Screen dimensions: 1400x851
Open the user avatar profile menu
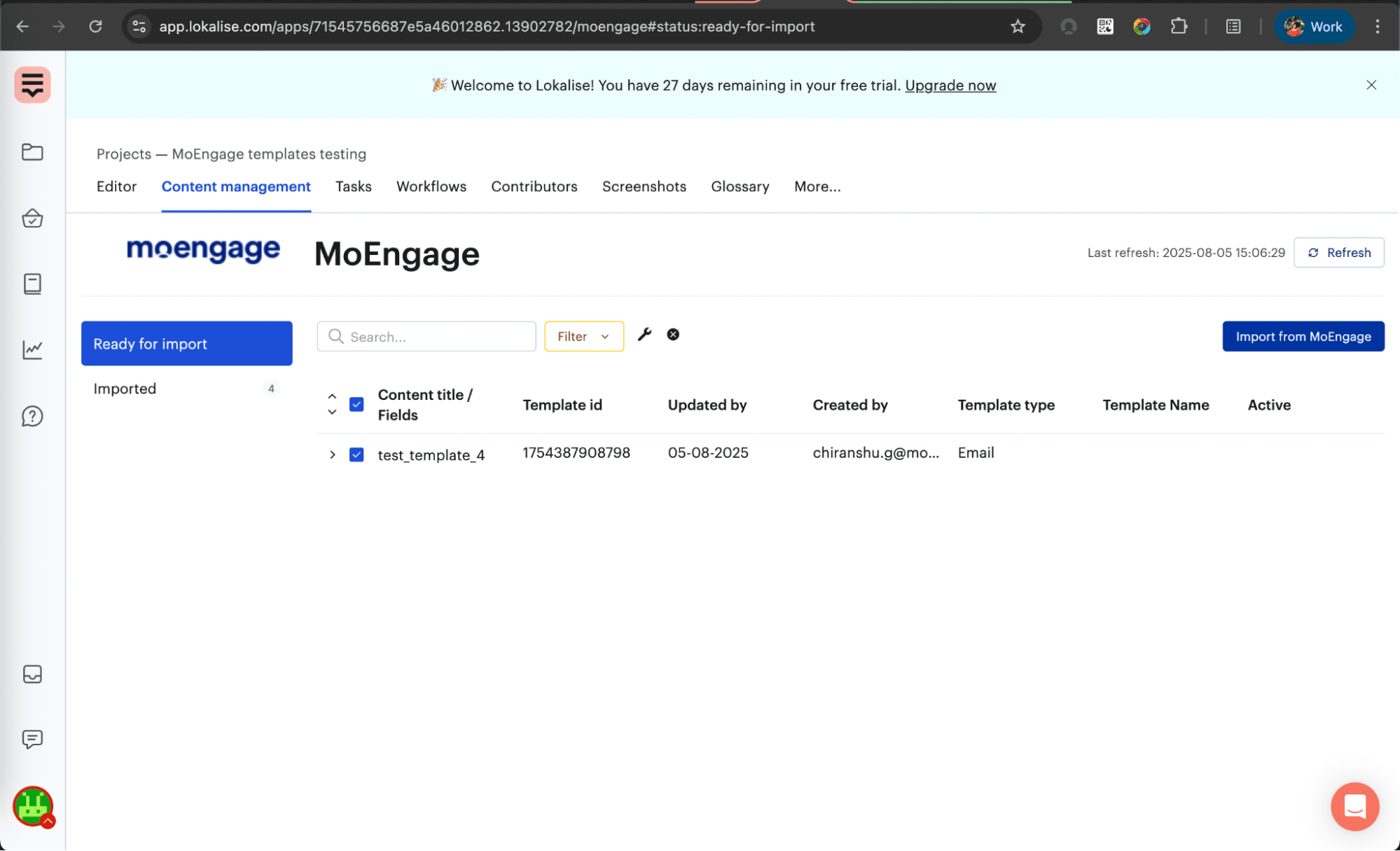[33, 806]
